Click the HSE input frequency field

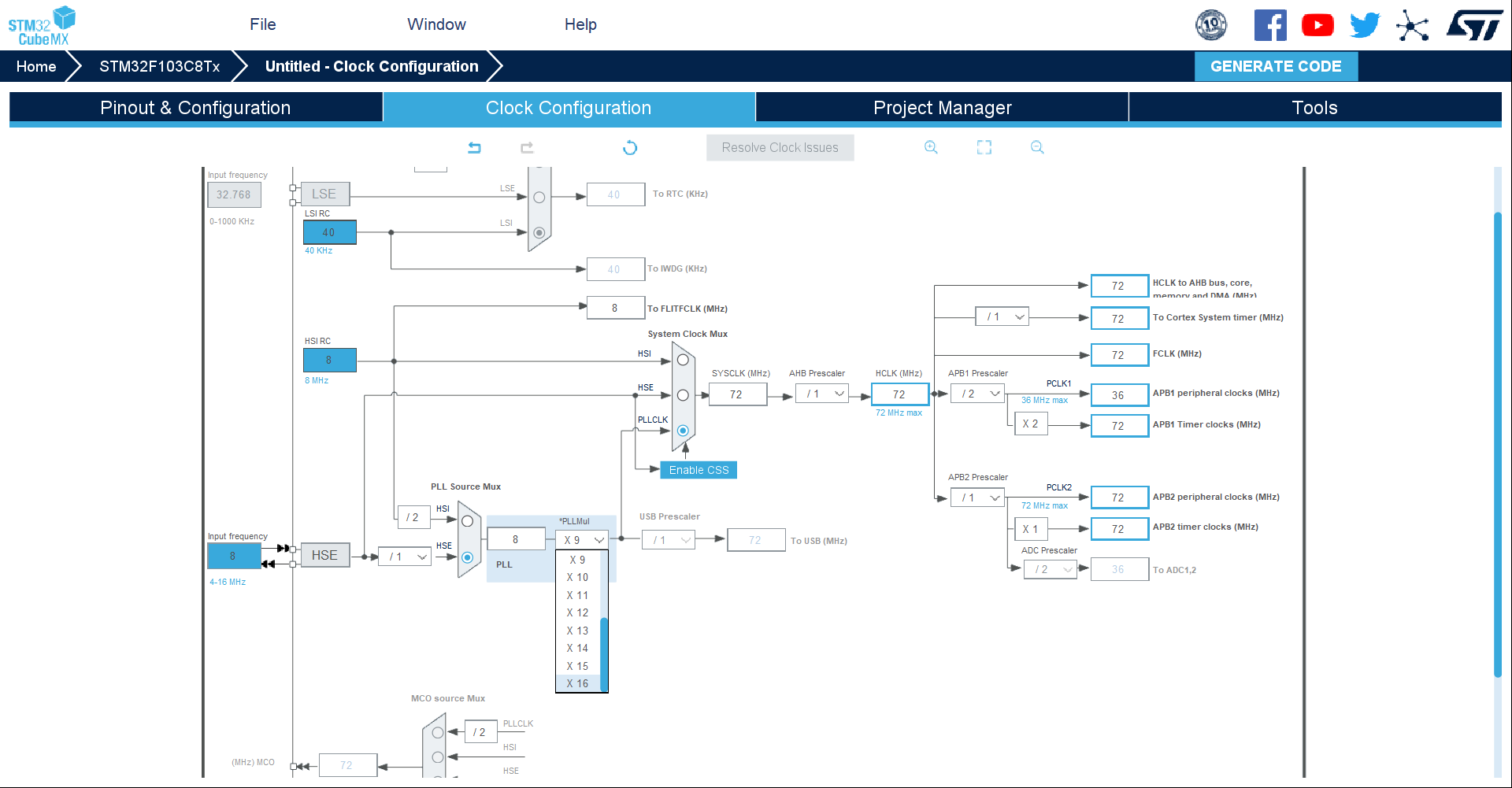[x=233, y=556]
